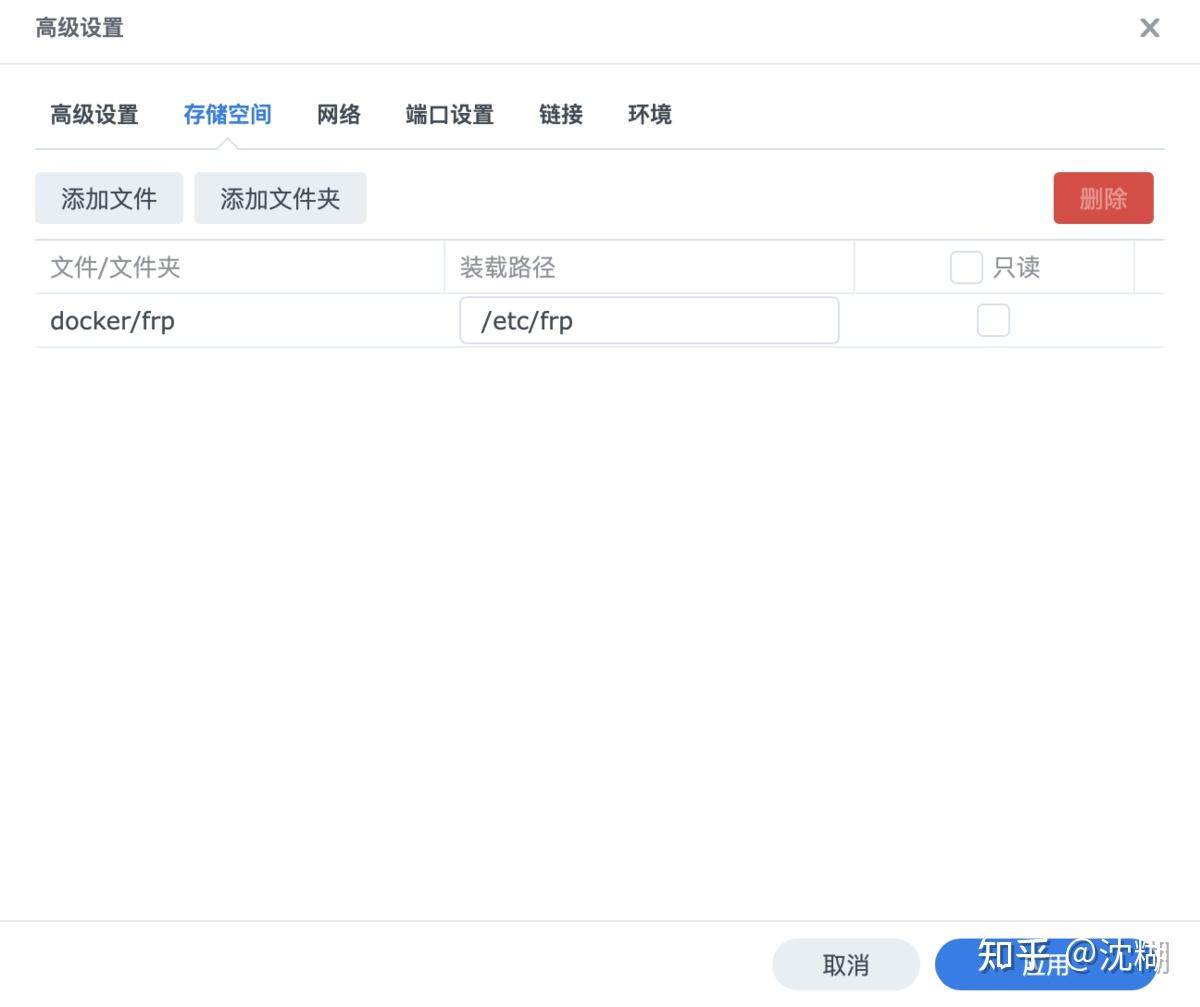The image size is (1200, 1007).
Task: Close the 高级设置 dialog
Action: (1149, 28)
